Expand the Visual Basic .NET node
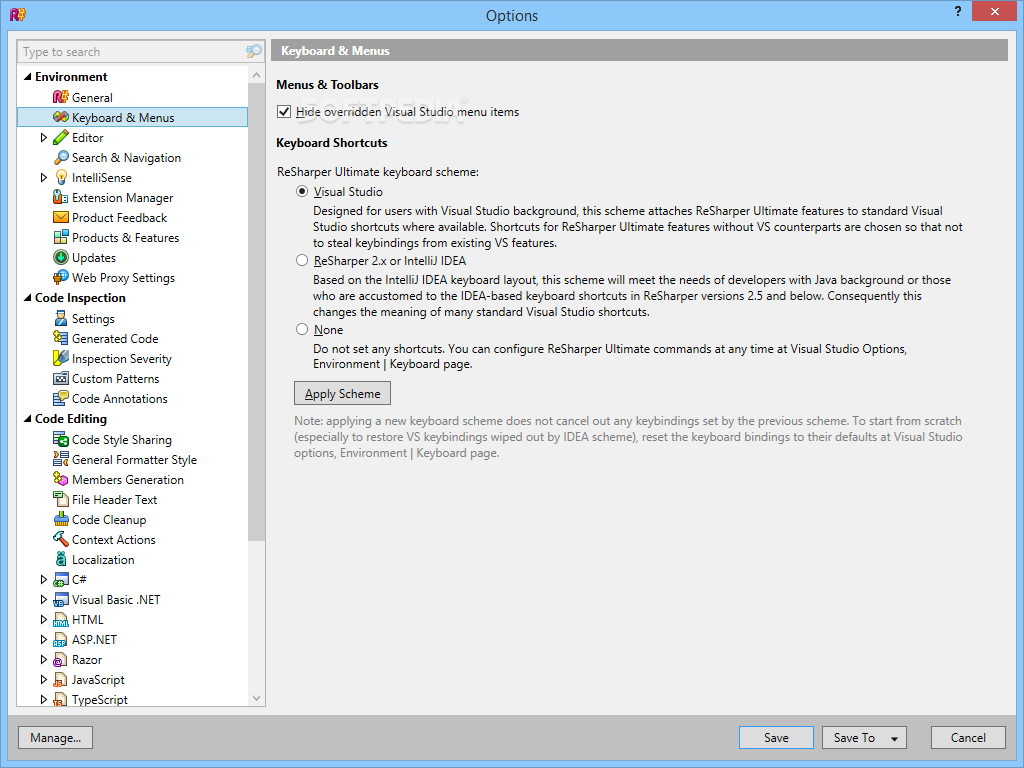 (x=44, y=600)
